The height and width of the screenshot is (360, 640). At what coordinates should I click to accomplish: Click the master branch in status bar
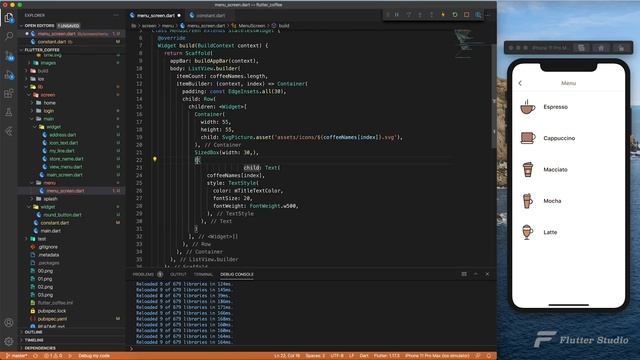click(x=16, y=356)
